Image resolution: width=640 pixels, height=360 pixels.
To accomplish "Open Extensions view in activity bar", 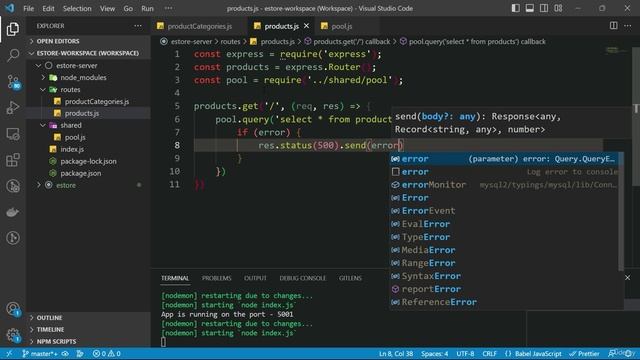I will [x=13, y=160].
